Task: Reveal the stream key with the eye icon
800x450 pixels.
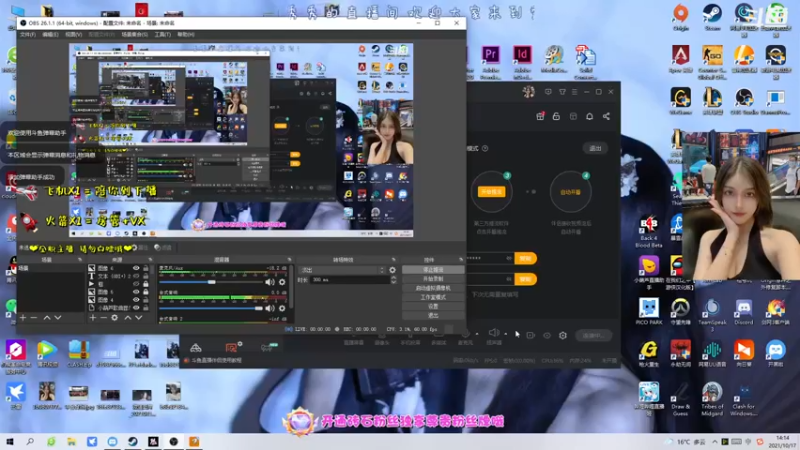Action: click(x=509, y=258)
